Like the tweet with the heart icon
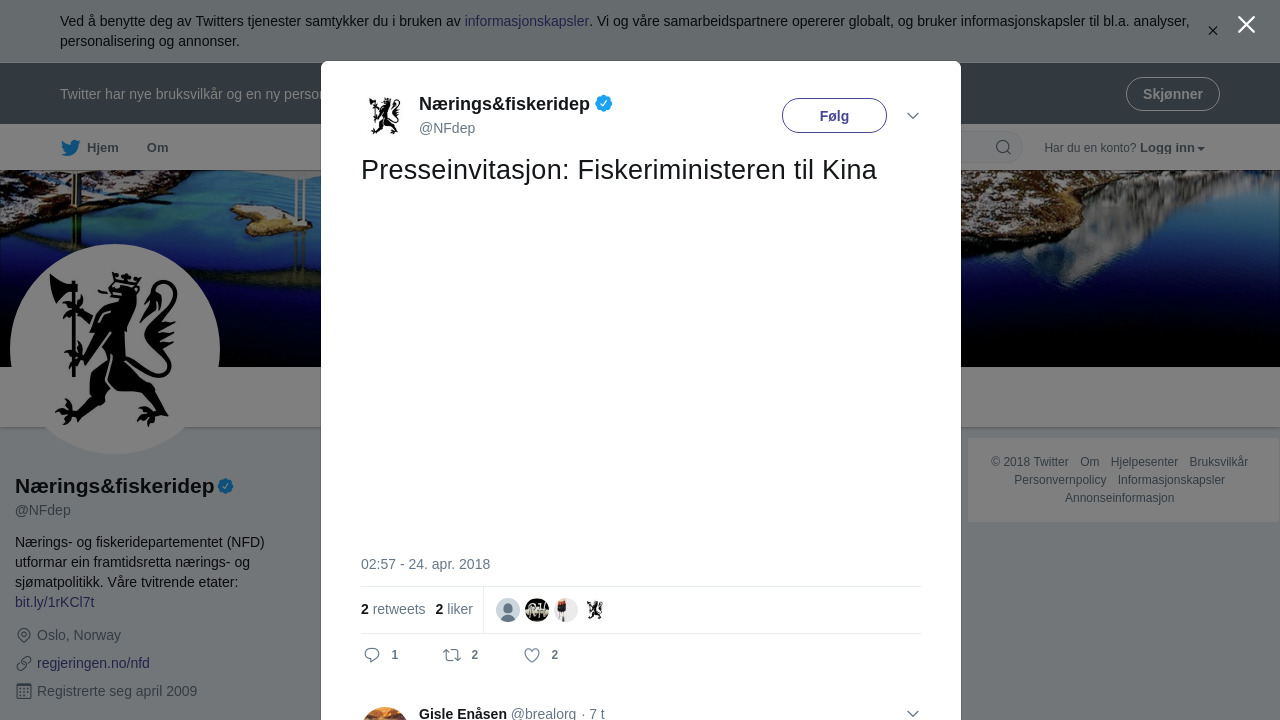 point(532,655)
